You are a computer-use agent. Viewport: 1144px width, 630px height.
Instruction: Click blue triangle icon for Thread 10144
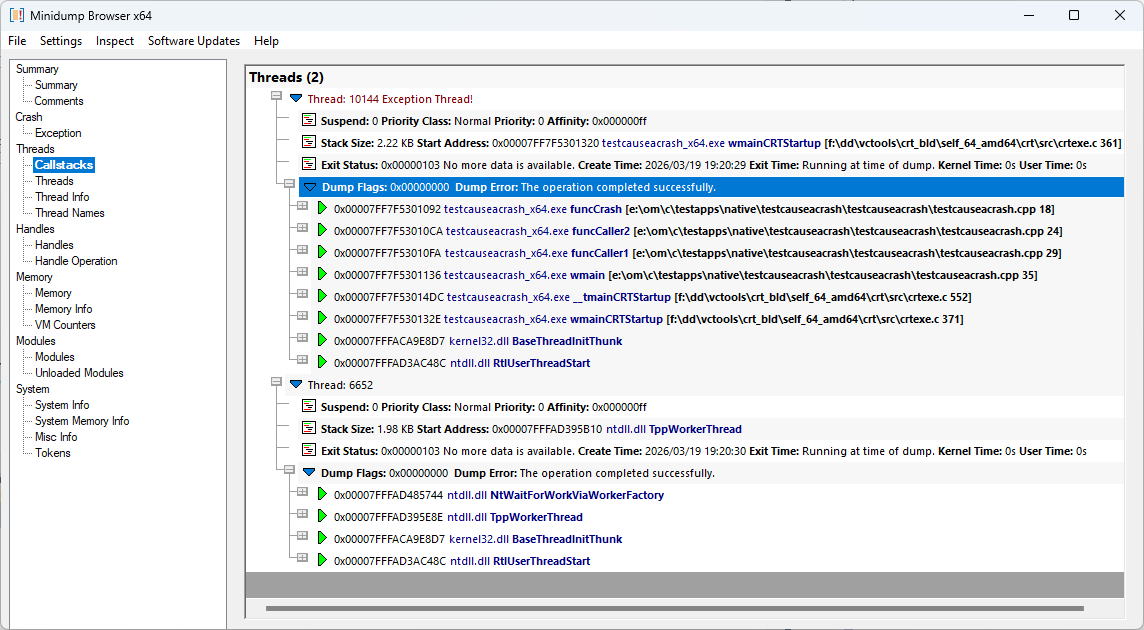pyautogui.click(x=296, y=99)
